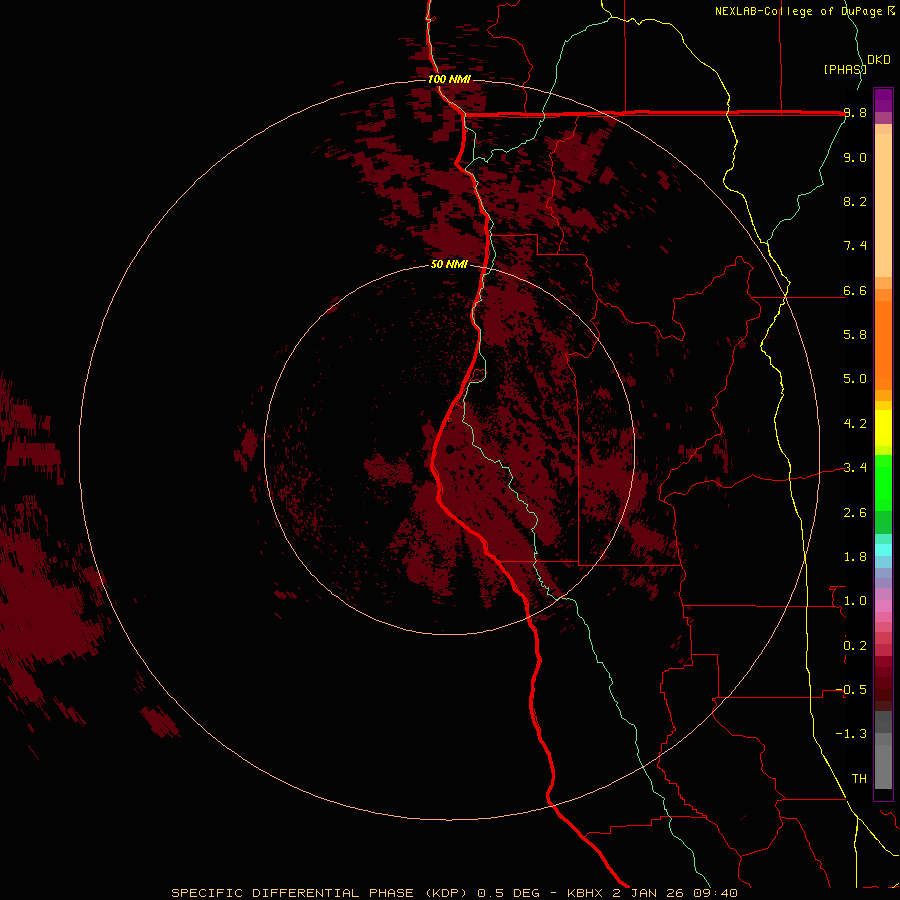Click the 09:40 timestamp in the caption
The width and height of the screenshot is (900, 900).
point(717,893)
